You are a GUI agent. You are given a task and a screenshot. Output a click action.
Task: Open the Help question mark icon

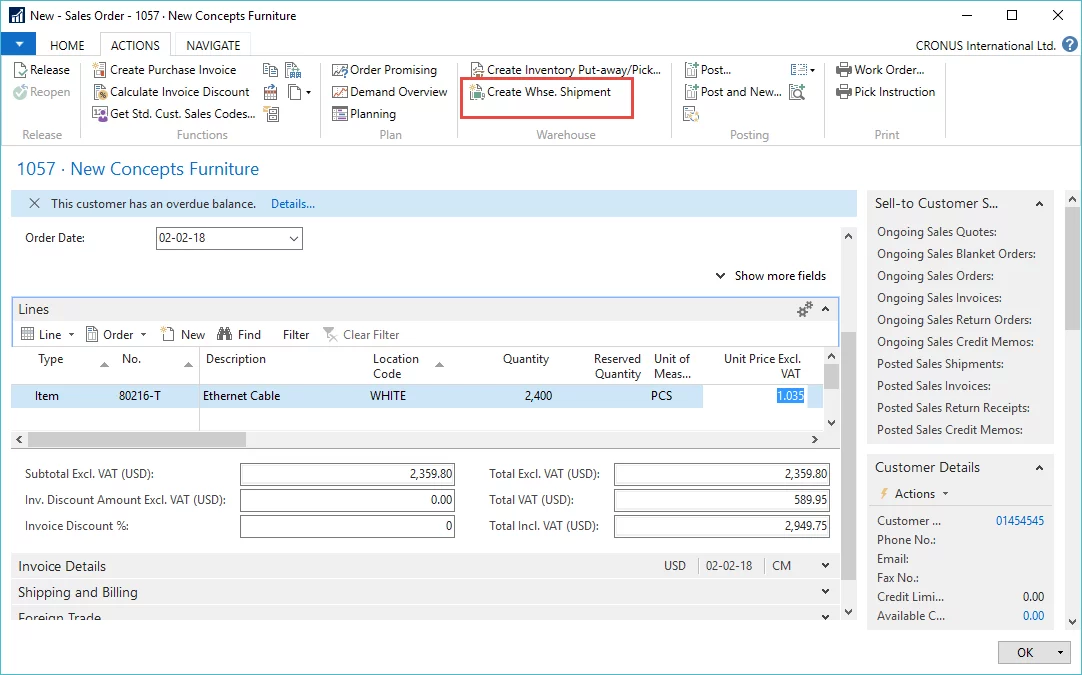1069,45
